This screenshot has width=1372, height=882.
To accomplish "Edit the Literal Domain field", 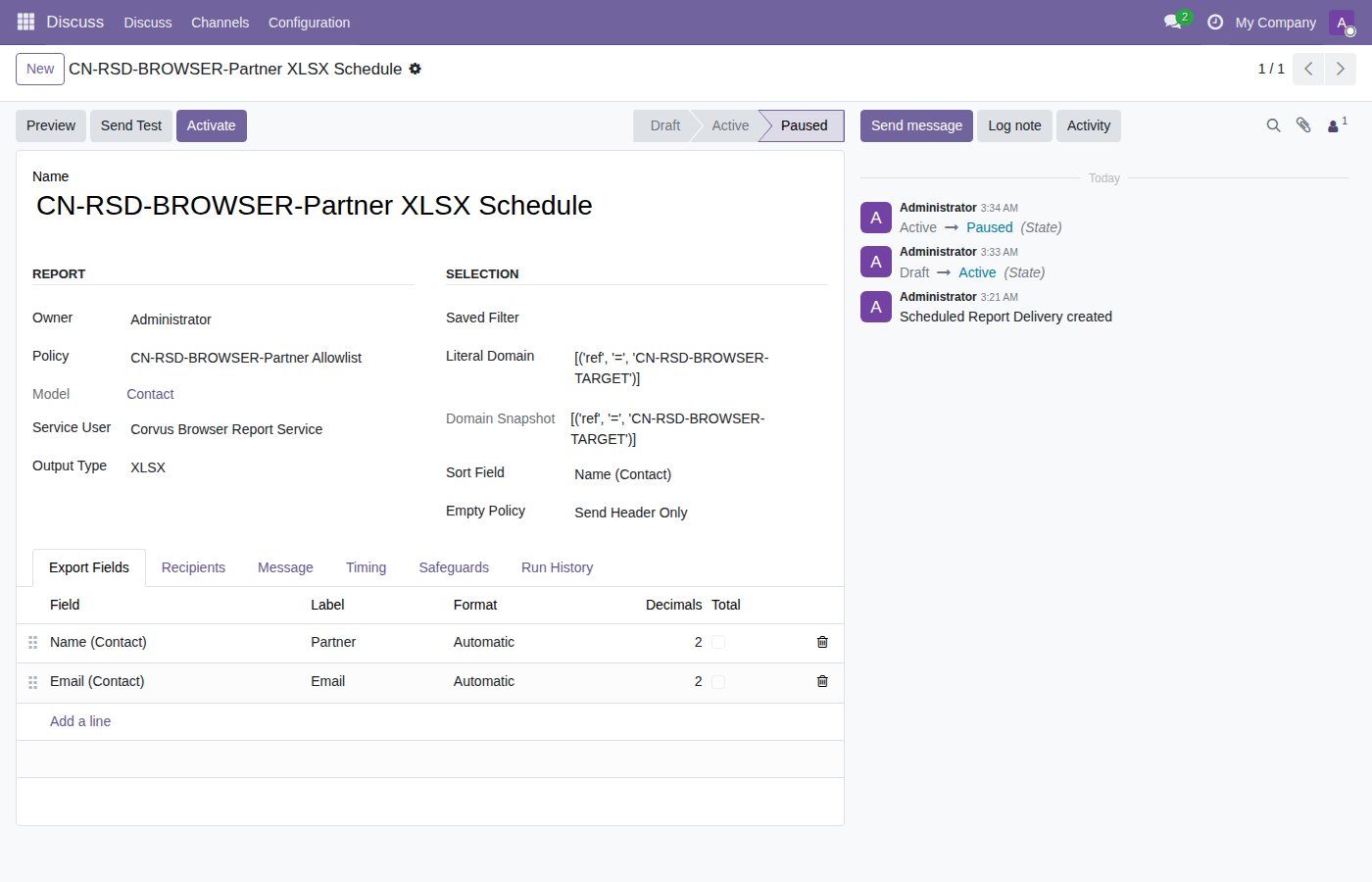I will pos(700,367).
